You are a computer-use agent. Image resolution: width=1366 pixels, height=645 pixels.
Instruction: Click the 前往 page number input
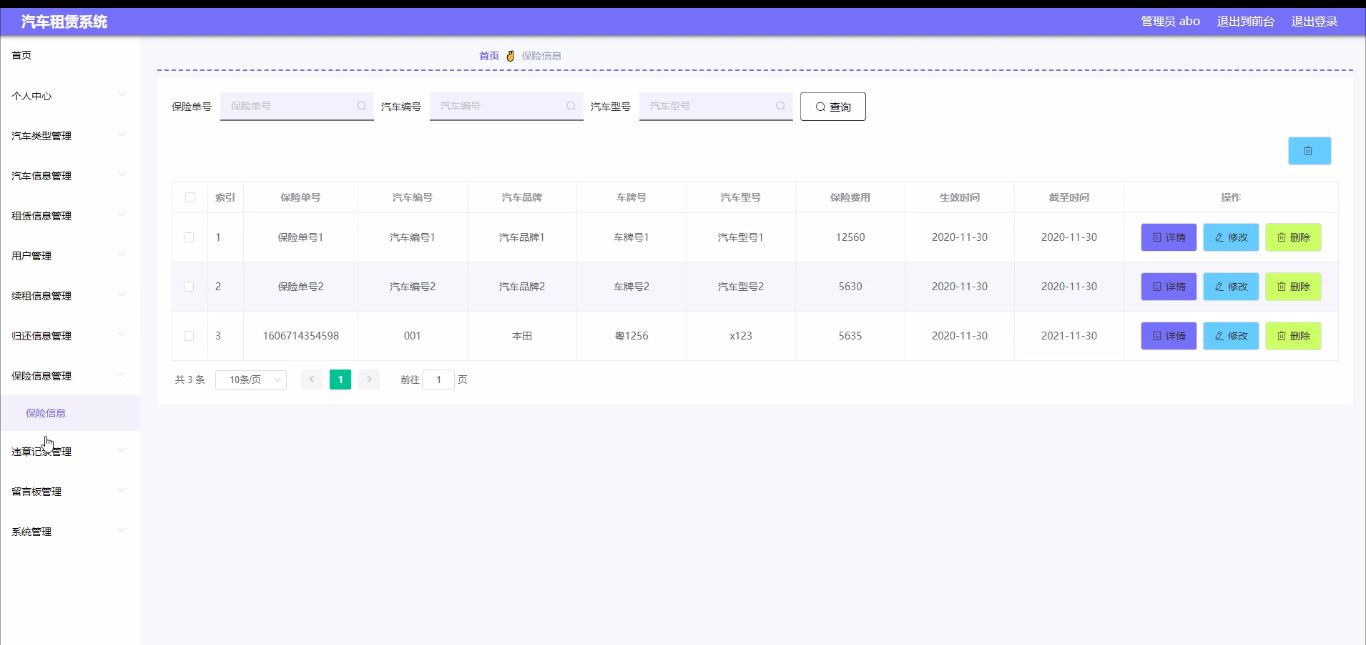(438, 380)
